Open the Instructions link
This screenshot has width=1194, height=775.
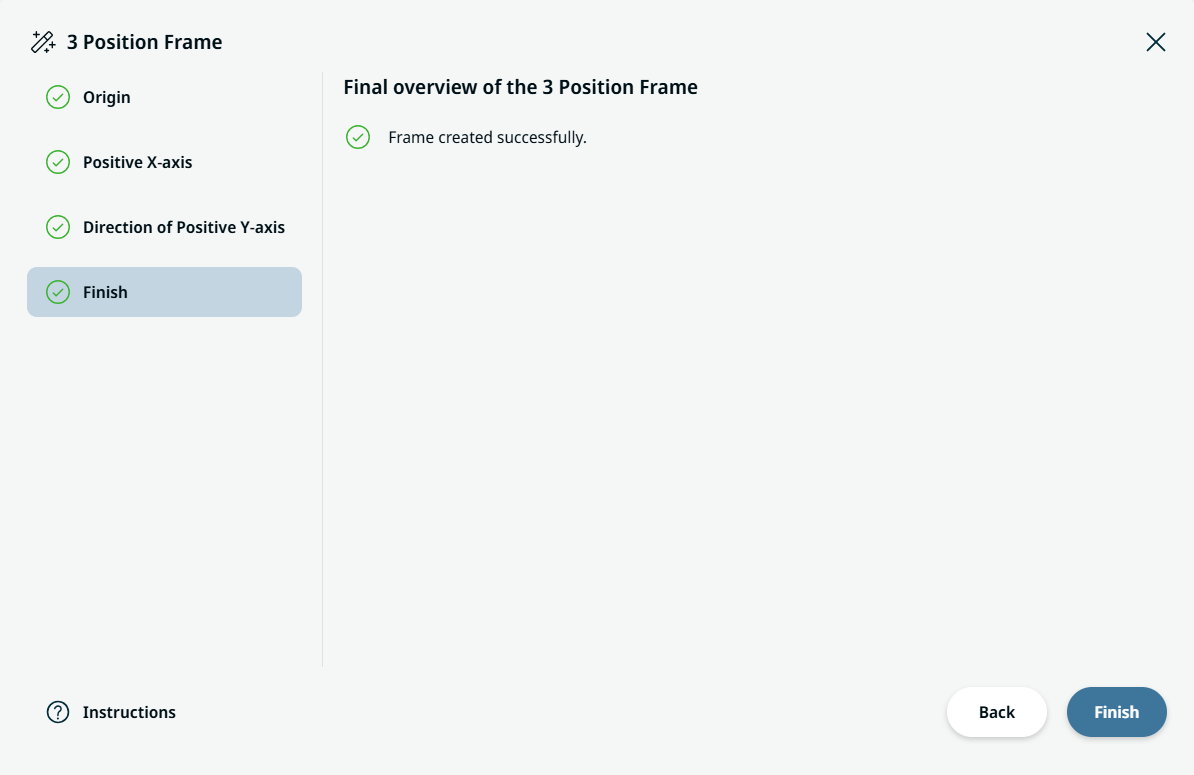[x=129, y=712]
